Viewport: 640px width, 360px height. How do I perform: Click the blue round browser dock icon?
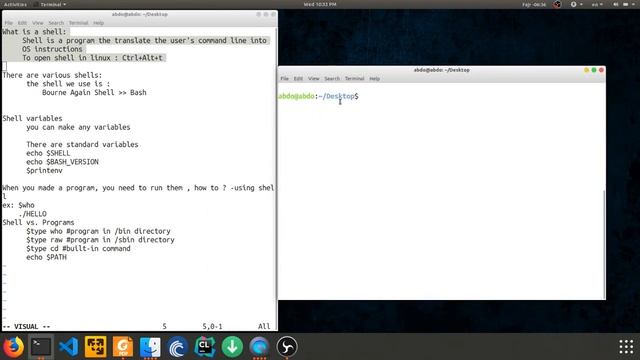coord(260,347)
